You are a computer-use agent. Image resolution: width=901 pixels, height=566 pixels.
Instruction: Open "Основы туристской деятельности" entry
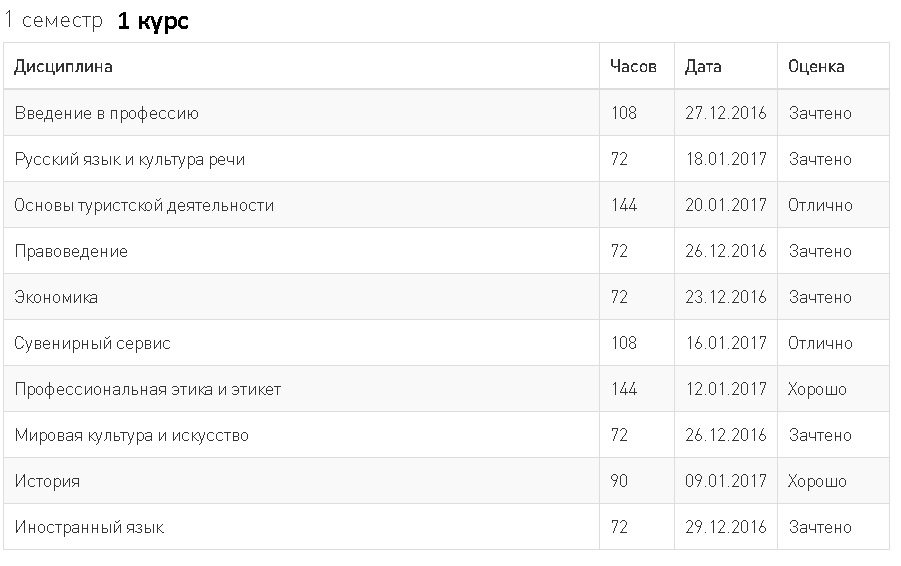pyautogui.click(x=144, y=205)
